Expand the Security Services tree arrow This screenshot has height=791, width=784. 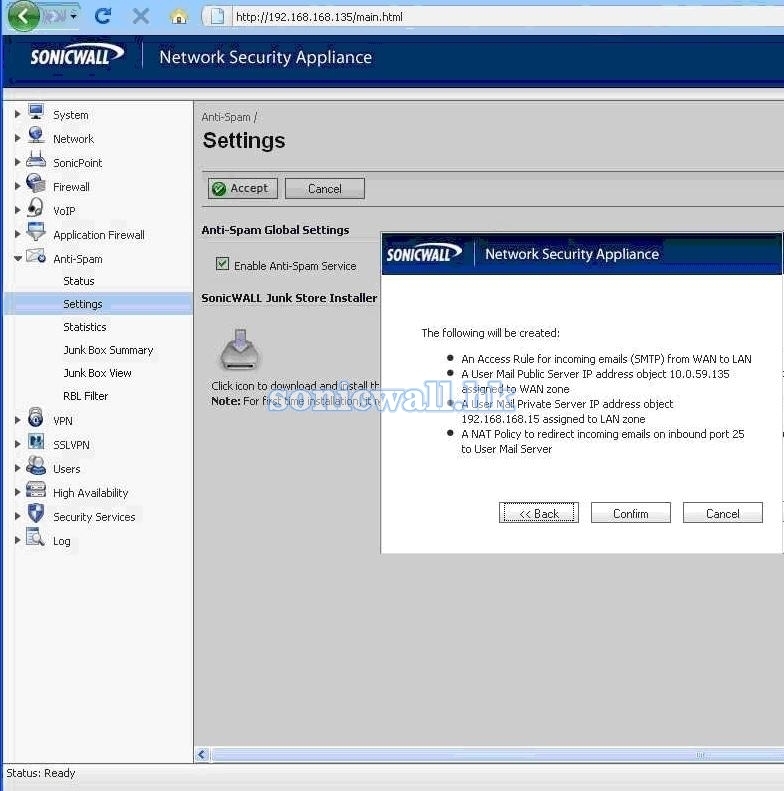tap(17, 516)
